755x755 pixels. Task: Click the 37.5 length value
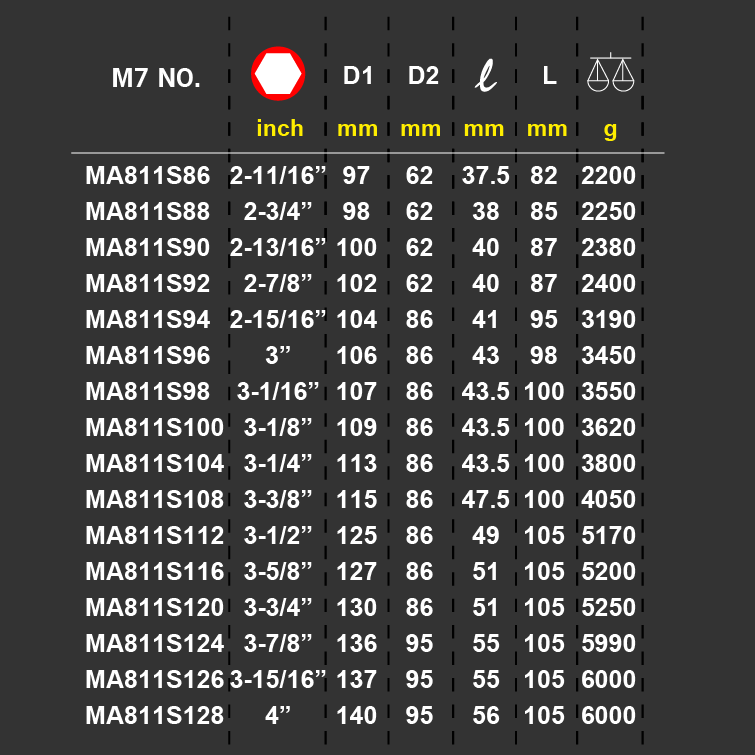coord(485,175)
